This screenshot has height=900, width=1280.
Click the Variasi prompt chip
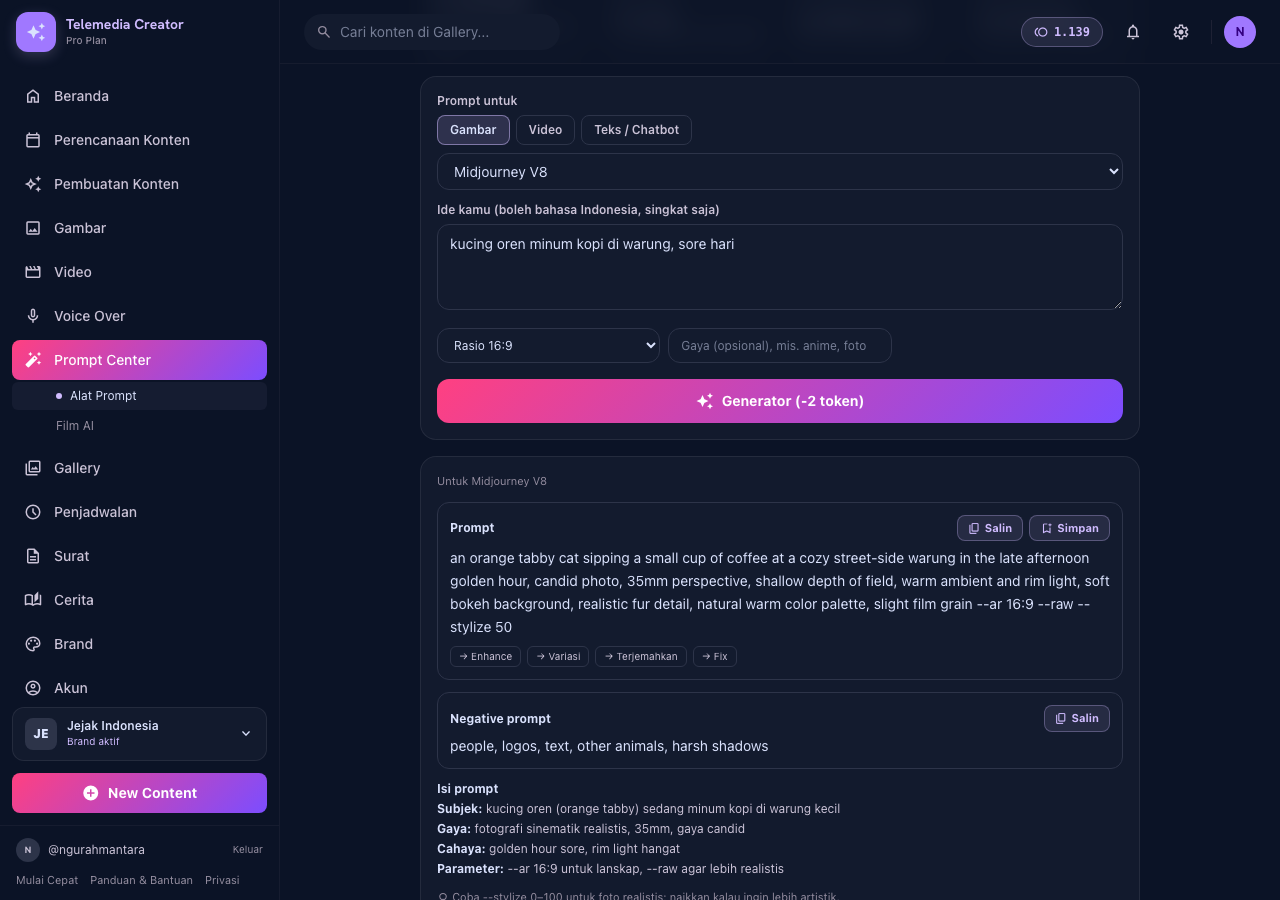pos(558,657)
